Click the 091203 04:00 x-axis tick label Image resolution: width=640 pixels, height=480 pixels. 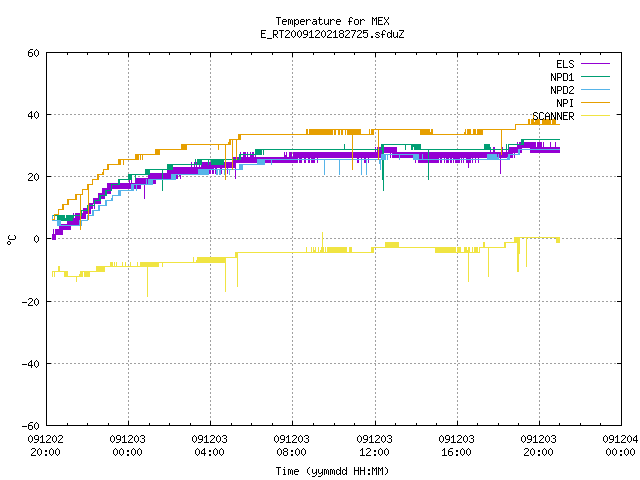tap(209, 446)
